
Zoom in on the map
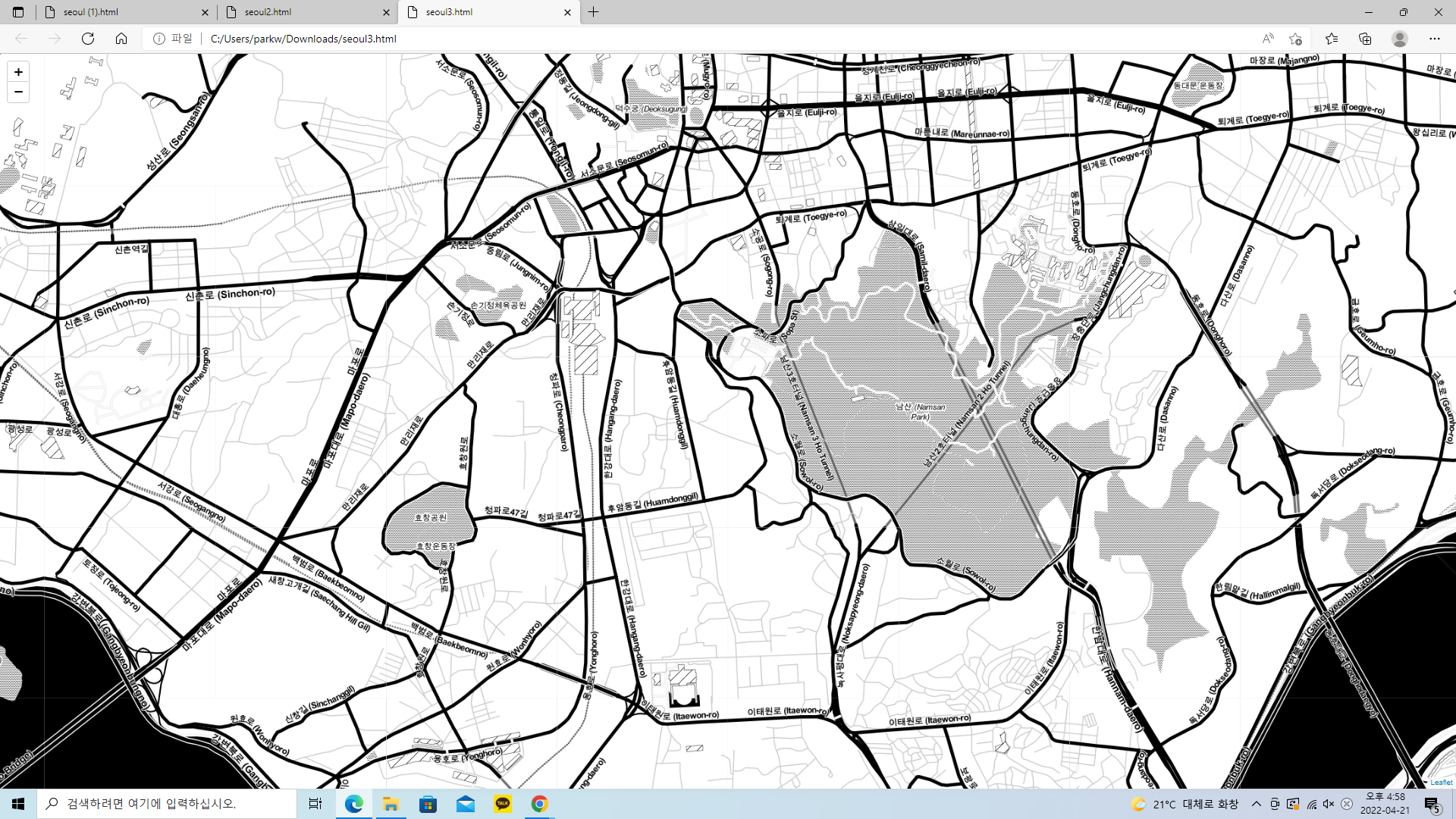point(18,72)
